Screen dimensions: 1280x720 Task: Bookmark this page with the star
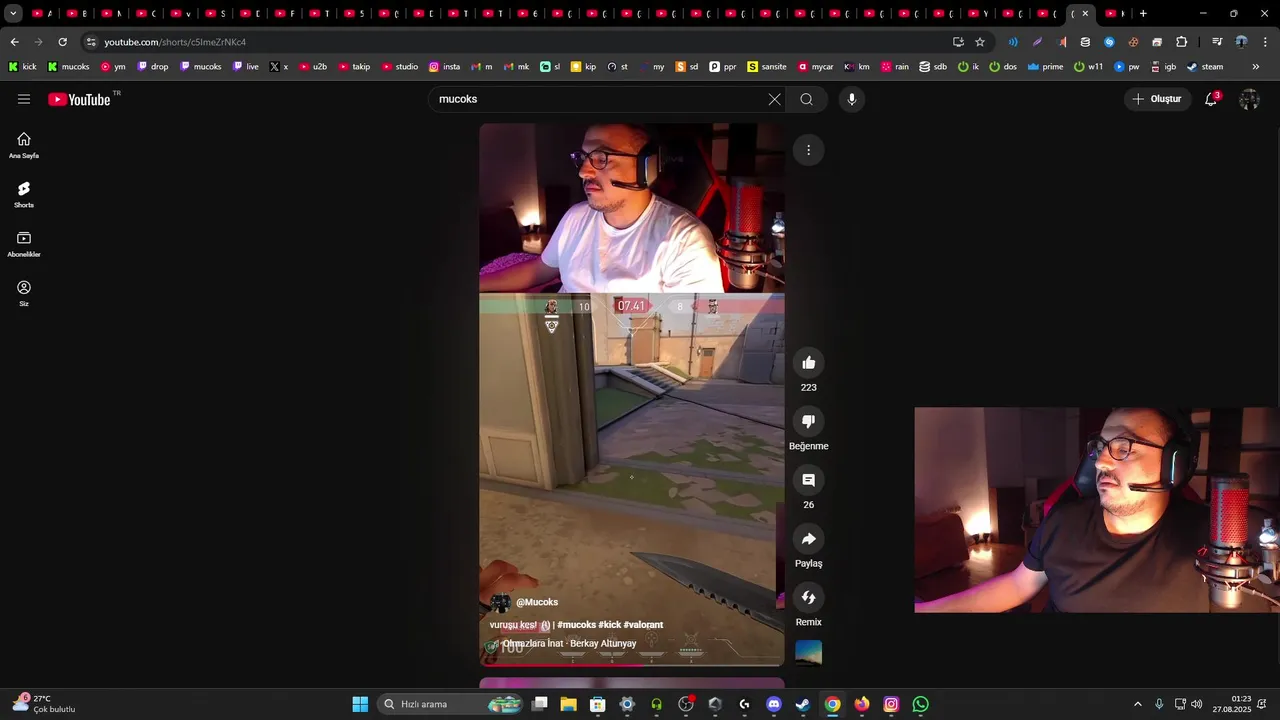click(980, 42)
